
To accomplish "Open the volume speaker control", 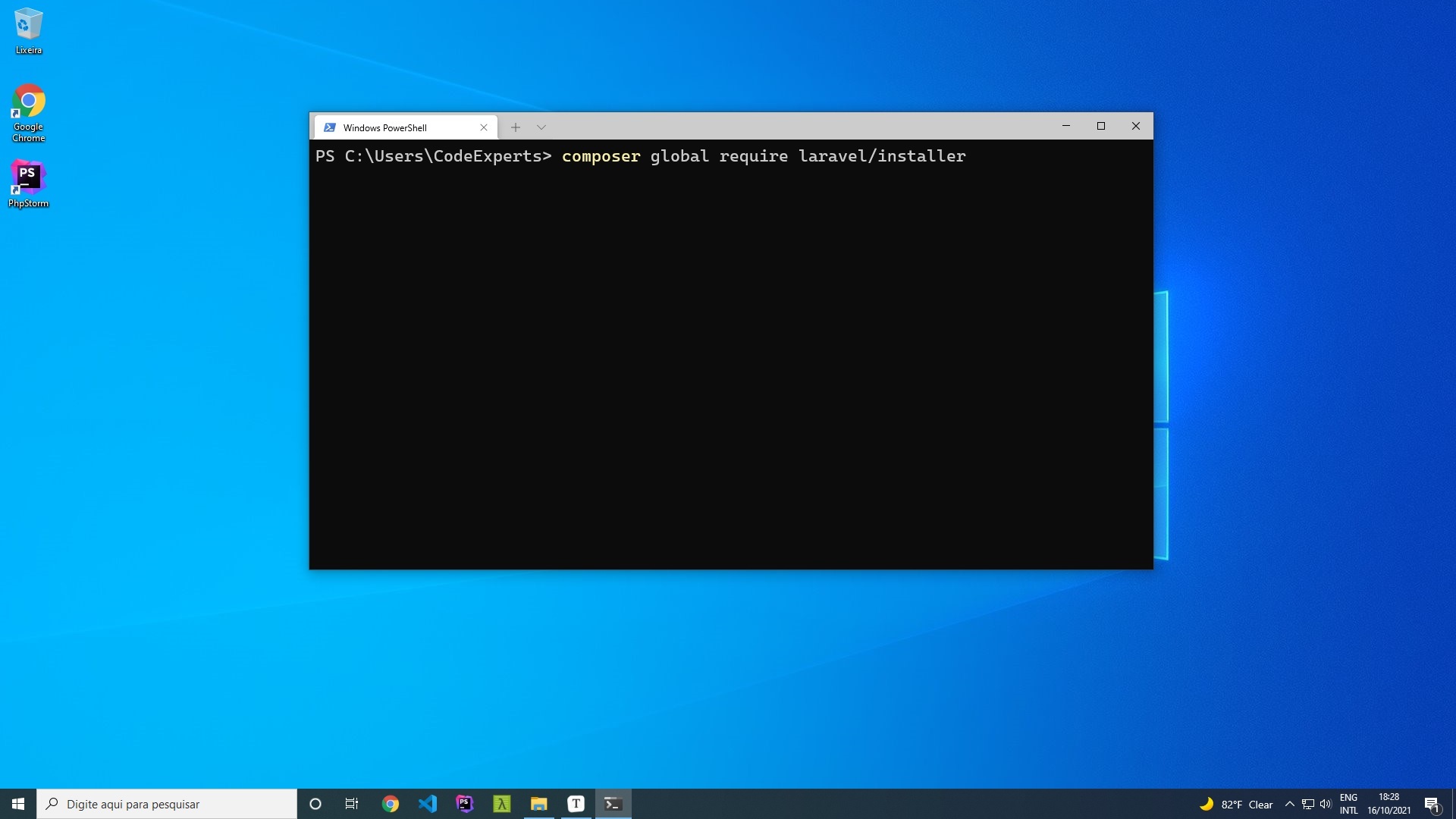I will 1326,804.
